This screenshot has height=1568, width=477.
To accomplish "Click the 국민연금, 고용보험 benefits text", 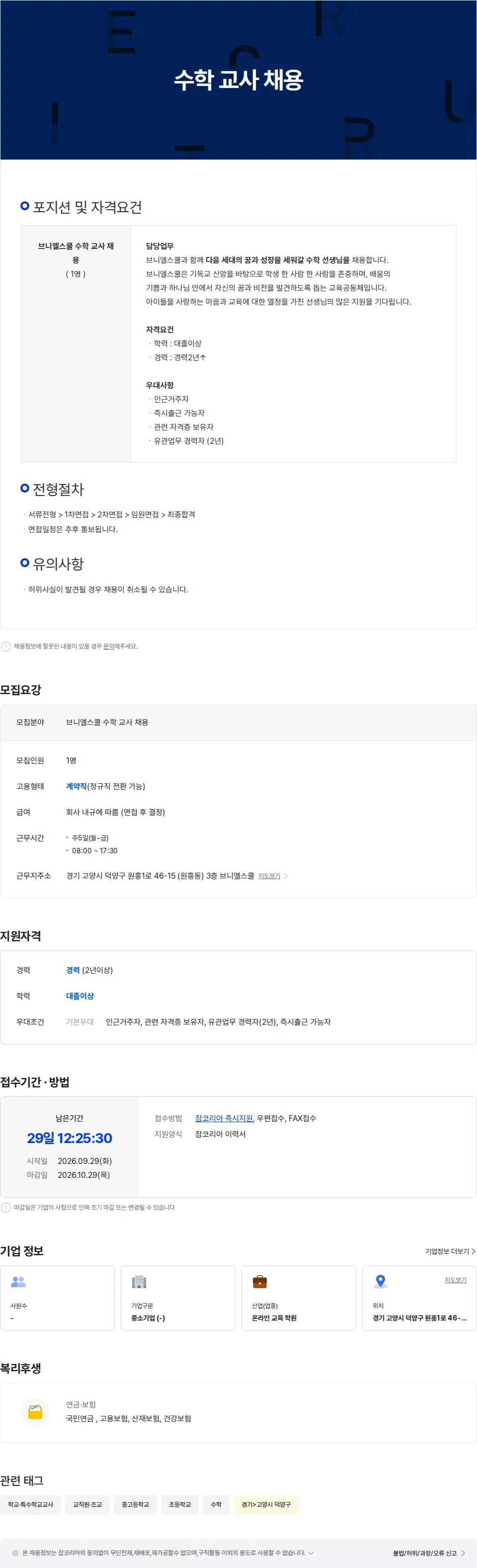I will point(128,1418).
